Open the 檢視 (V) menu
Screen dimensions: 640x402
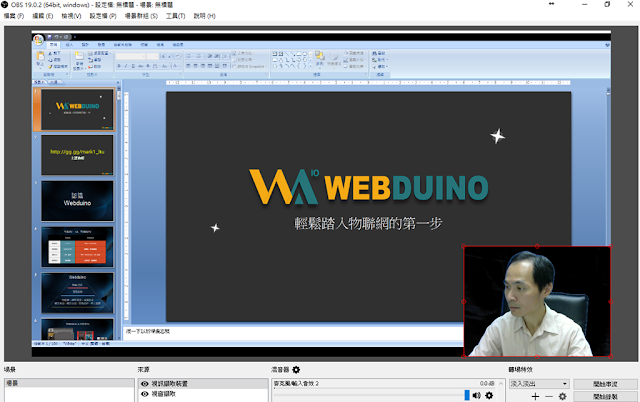pos(71,16)
